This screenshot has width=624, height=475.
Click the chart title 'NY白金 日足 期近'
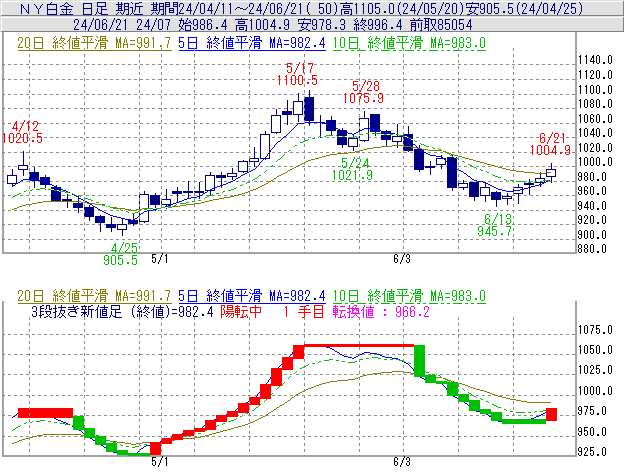[82, 8]
